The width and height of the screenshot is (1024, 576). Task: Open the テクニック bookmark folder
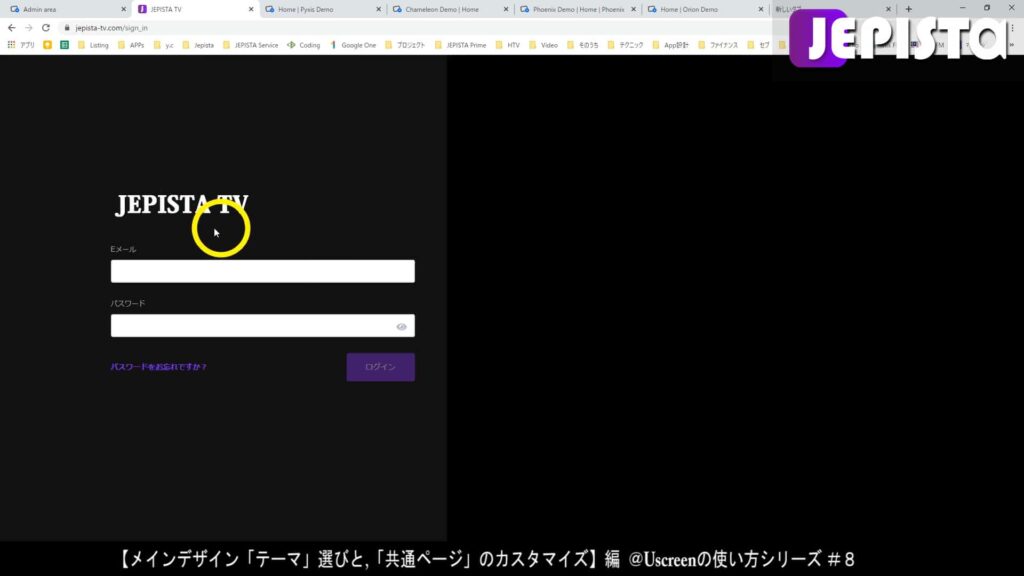pyautogui.click(x=626, y=45)
